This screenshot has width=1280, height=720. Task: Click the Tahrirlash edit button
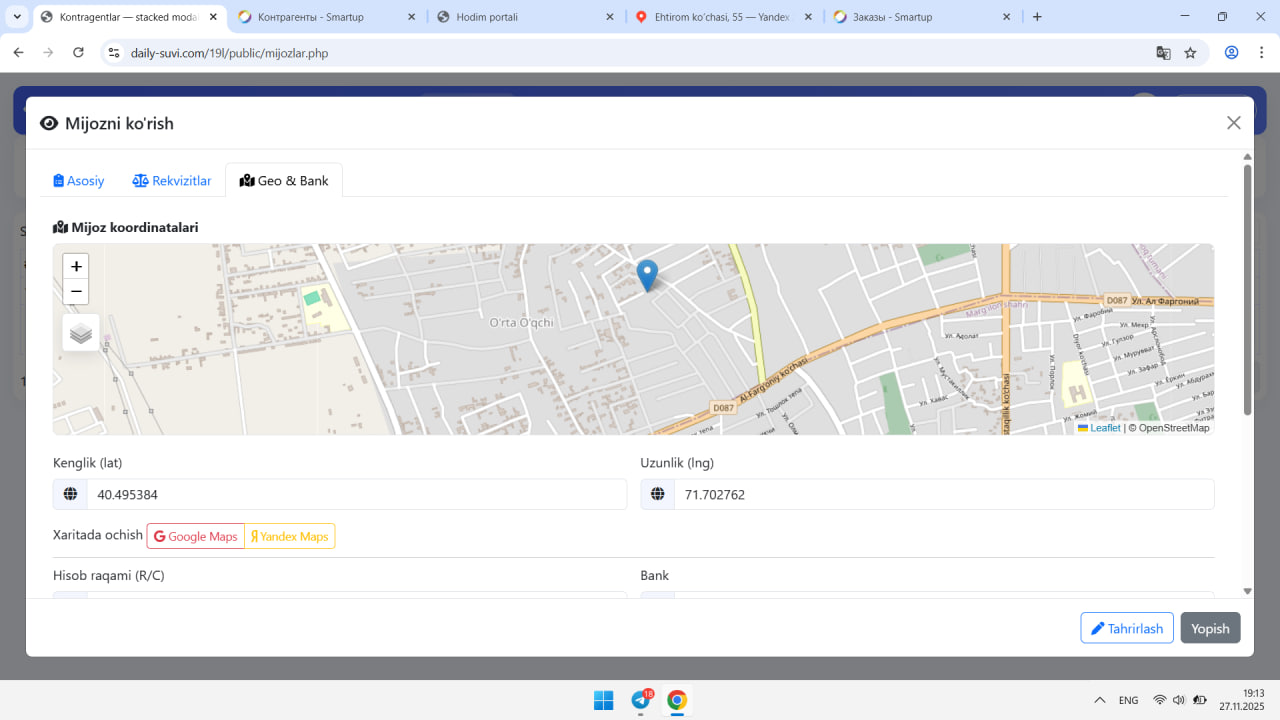(1126, 628)
